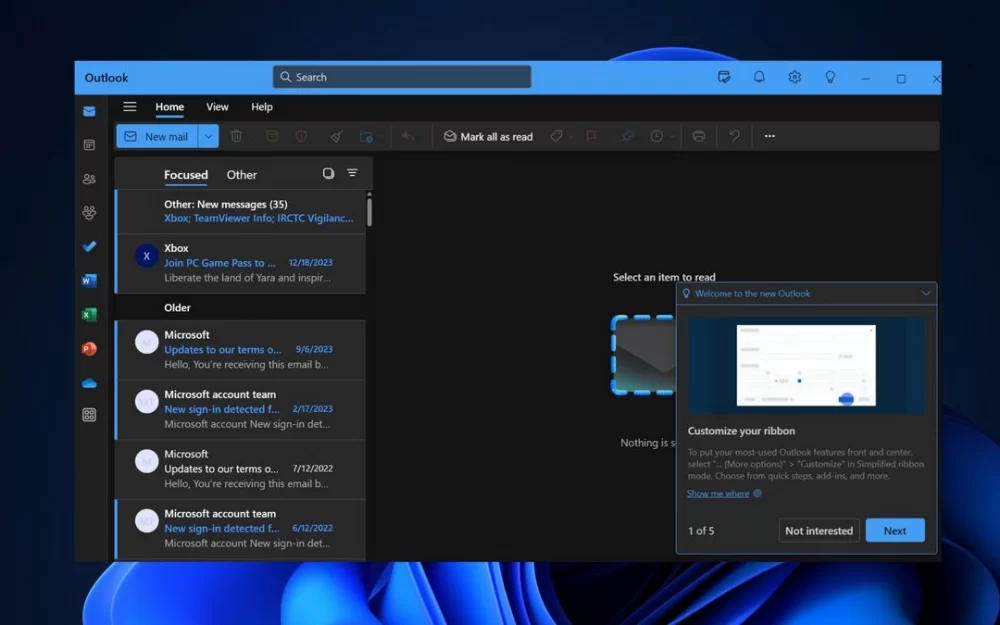
Task: Click the Delete trash icon in the ribbon
Action: (x=236, y=136)
